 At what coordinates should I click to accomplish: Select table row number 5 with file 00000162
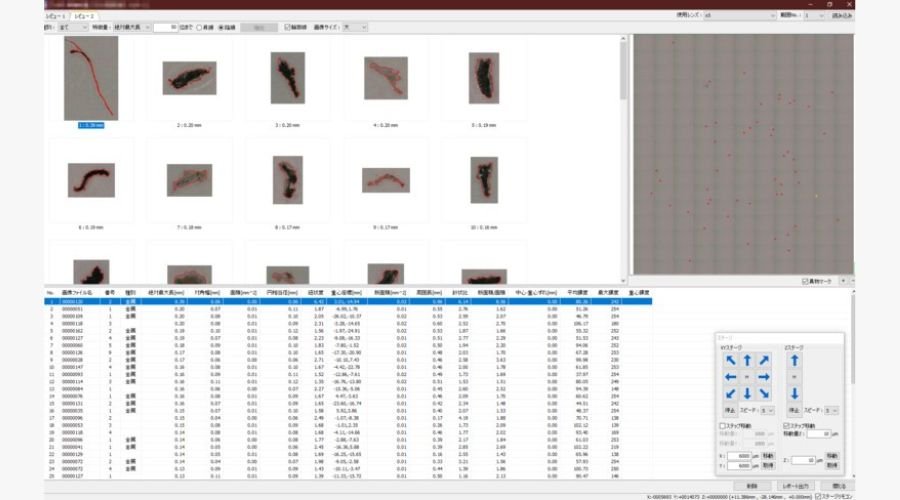tap(348, 331)
